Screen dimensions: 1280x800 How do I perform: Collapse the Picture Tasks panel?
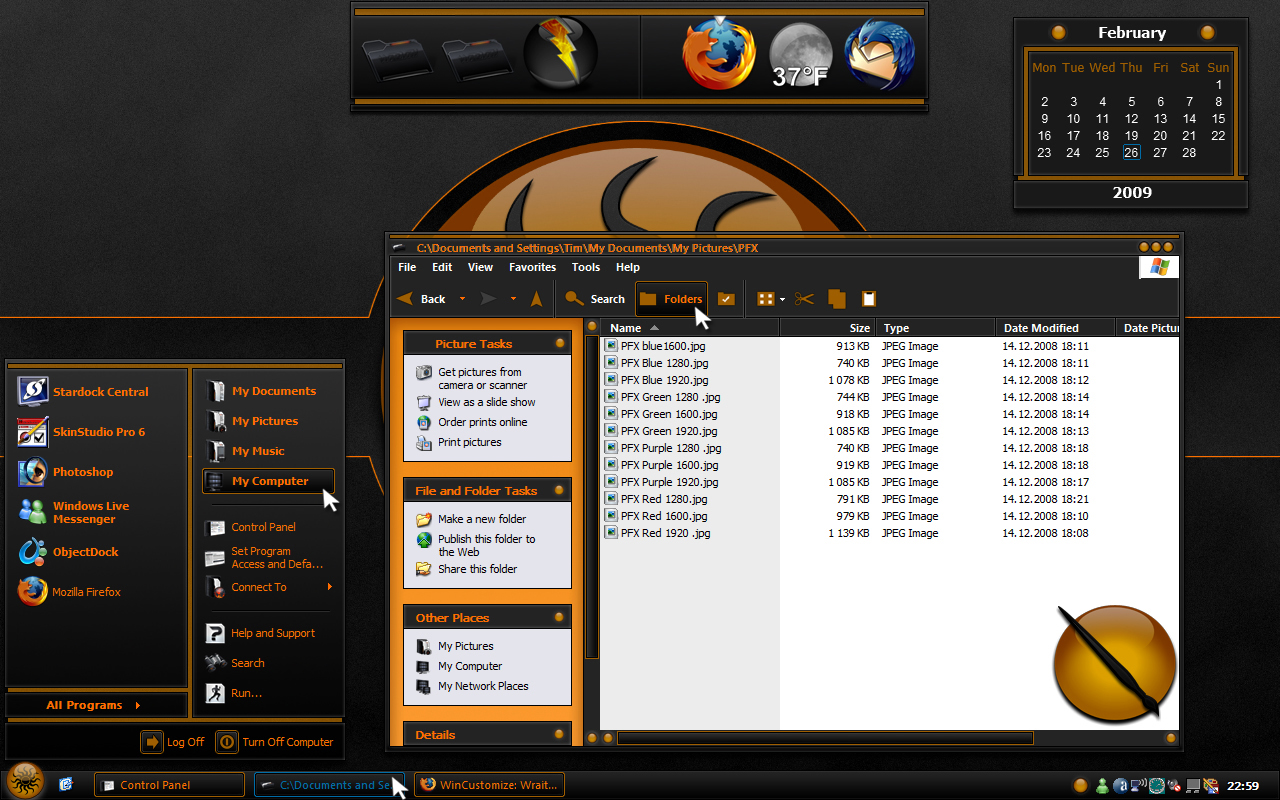[x=560, y=343]
